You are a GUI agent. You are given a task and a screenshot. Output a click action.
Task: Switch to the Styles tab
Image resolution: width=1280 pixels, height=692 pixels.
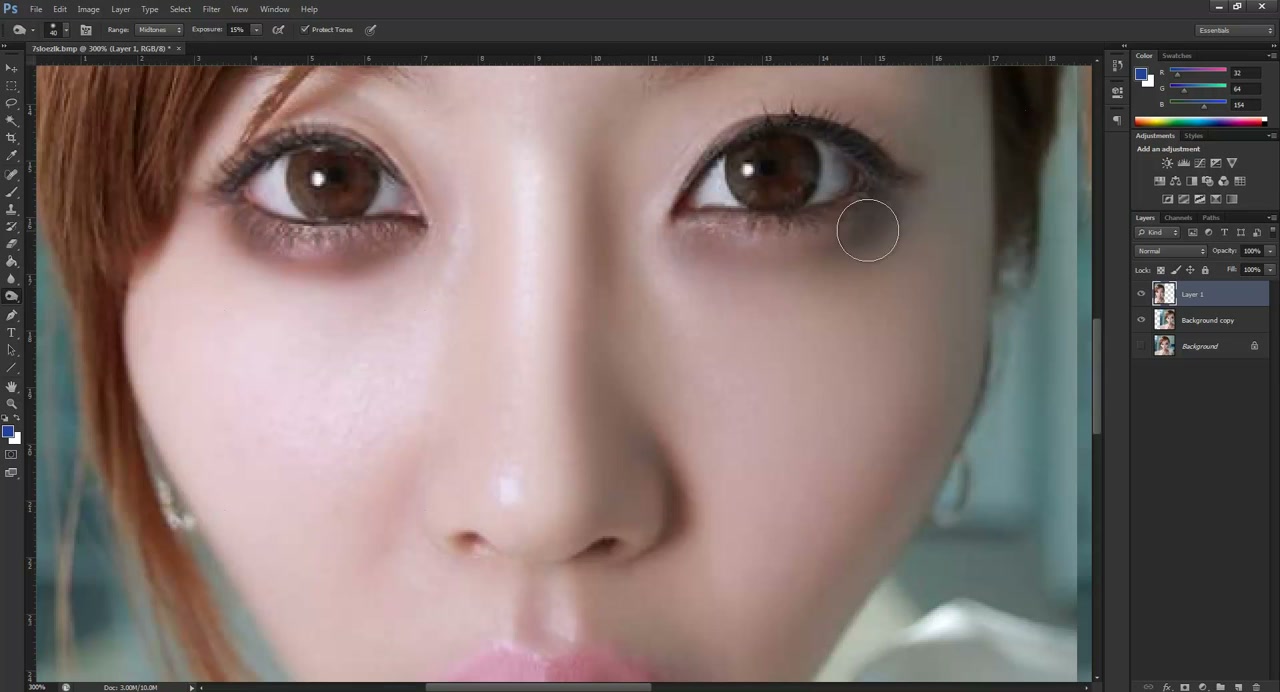[x=1194, y=135]
